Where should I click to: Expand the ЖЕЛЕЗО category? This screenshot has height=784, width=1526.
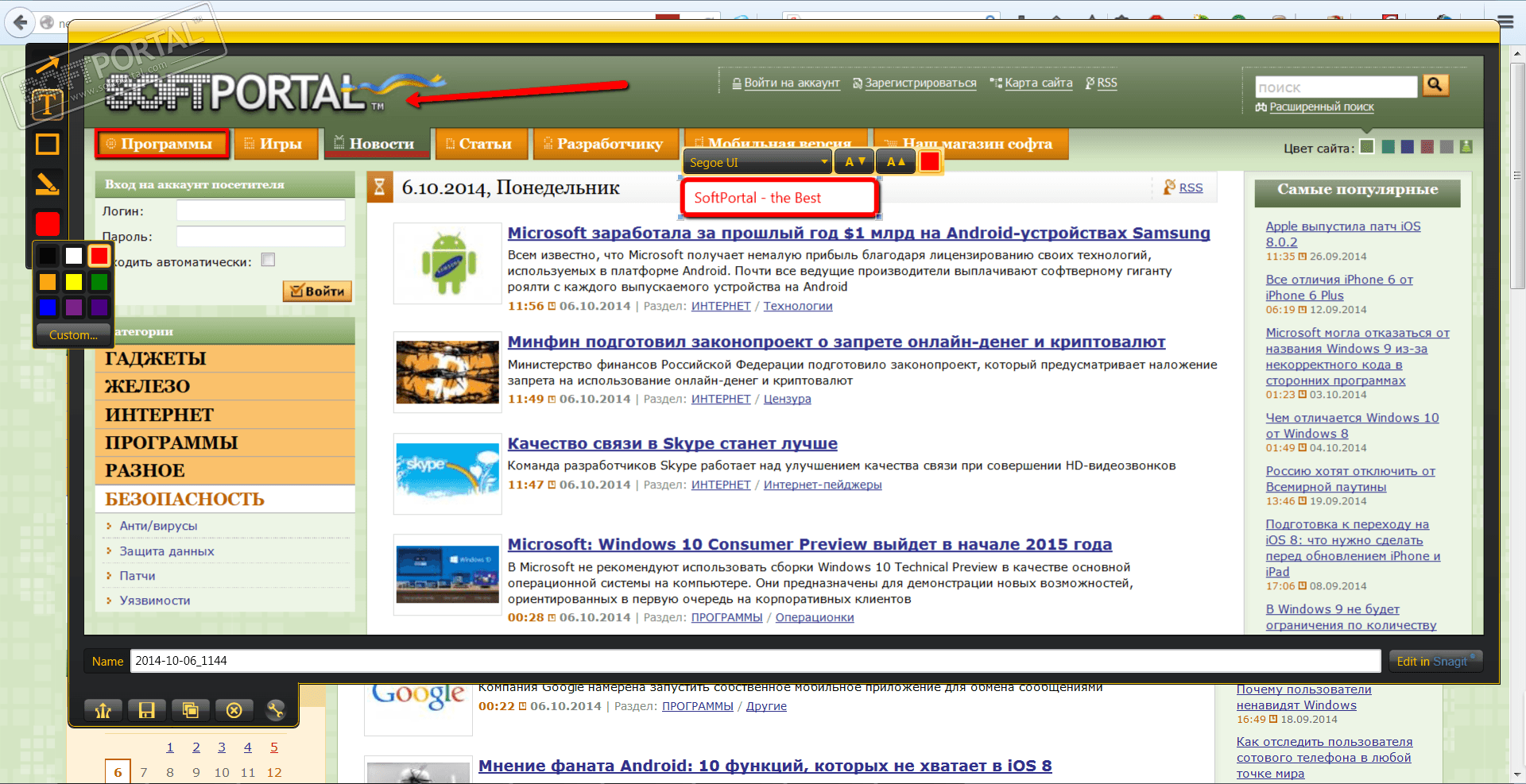(x=225, y=387)
